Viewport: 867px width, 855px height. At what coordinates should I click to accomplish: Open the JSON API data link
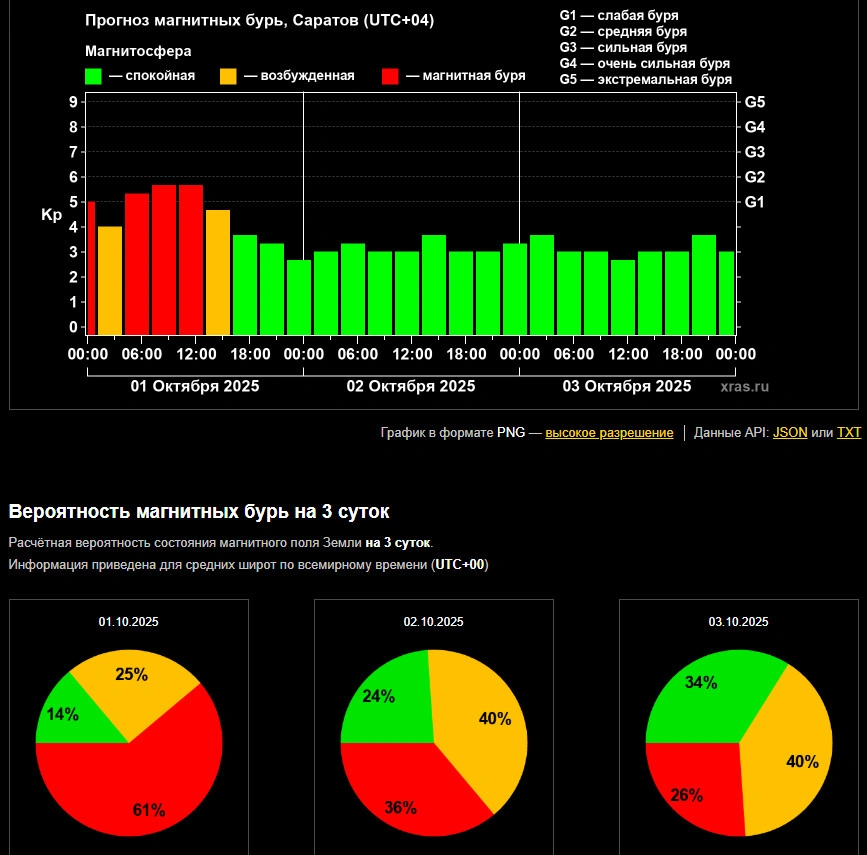click(x=790, y=433)
